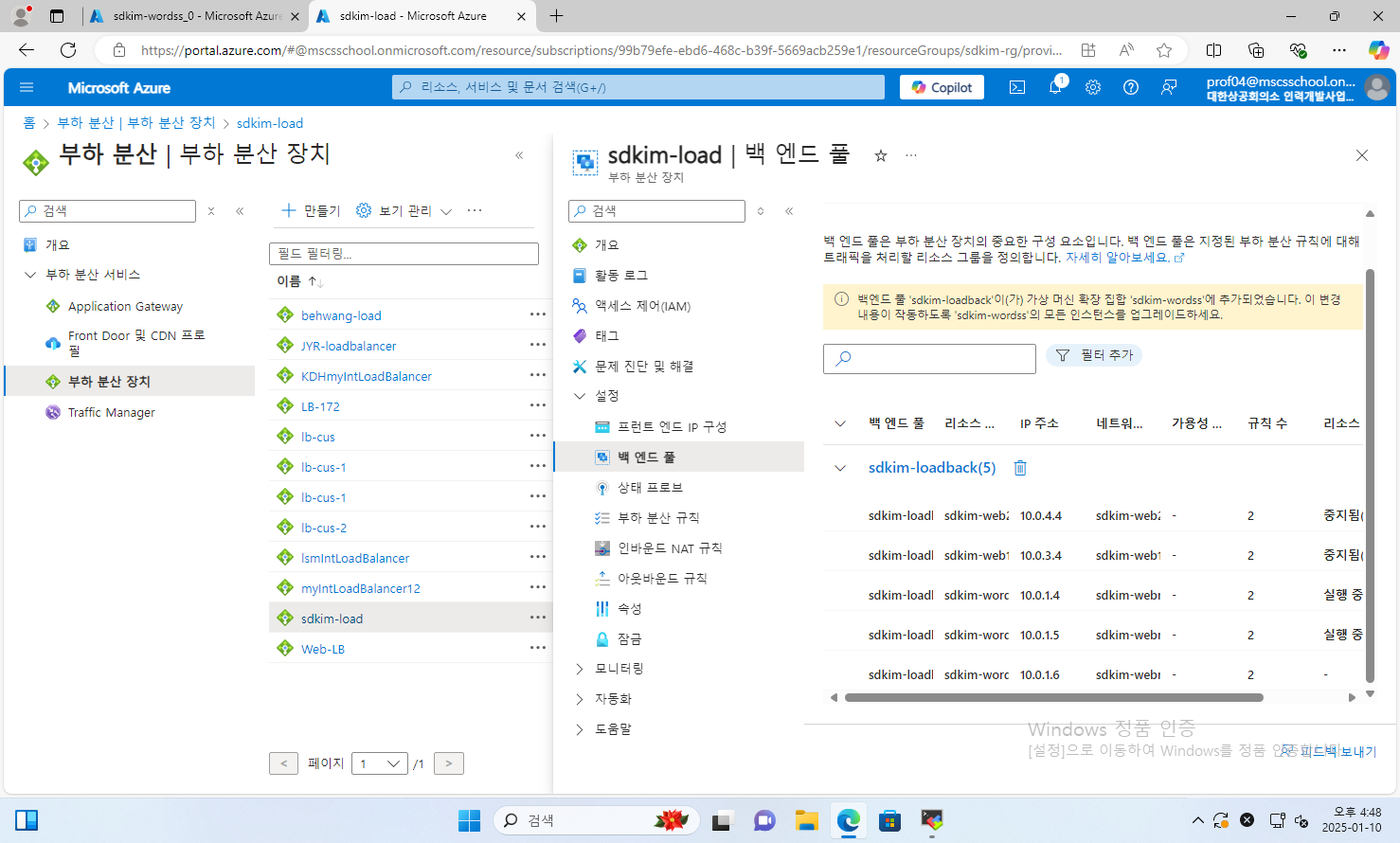Close the sdkim-load blade
This screenshot has width=1400, height=843.
click(1362, 155)
